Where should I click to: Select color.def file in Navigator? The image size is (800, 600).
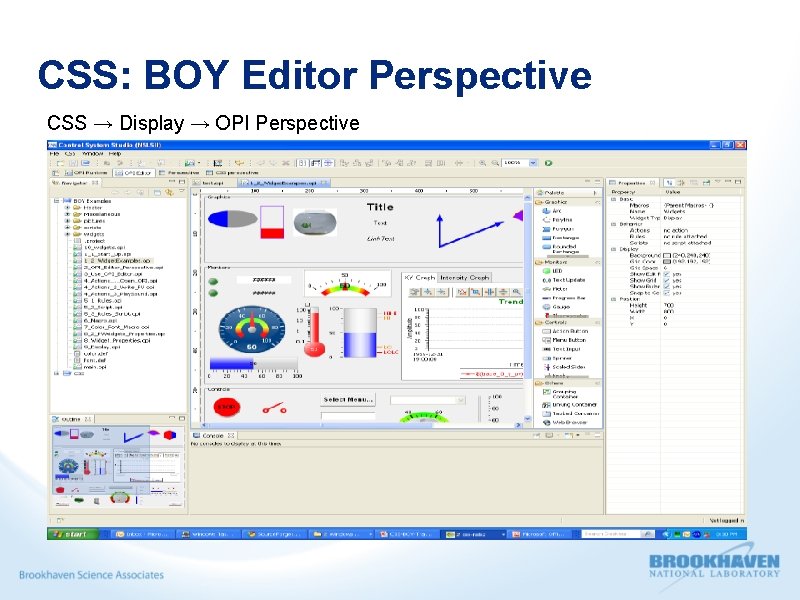click(x=91, y=354)
